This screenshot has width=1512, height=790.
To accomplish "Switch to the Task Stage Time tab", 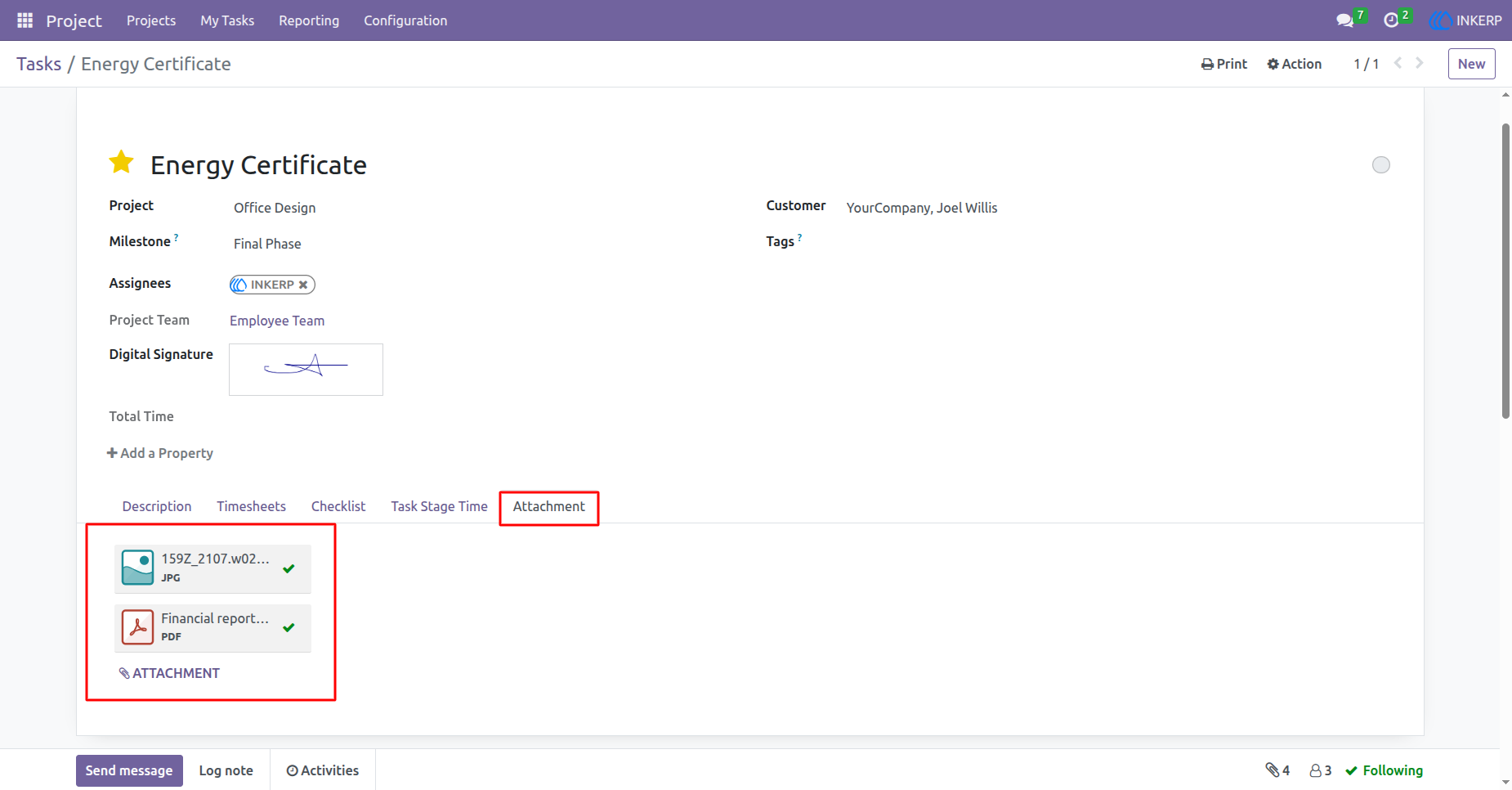I will pos(439,506).
